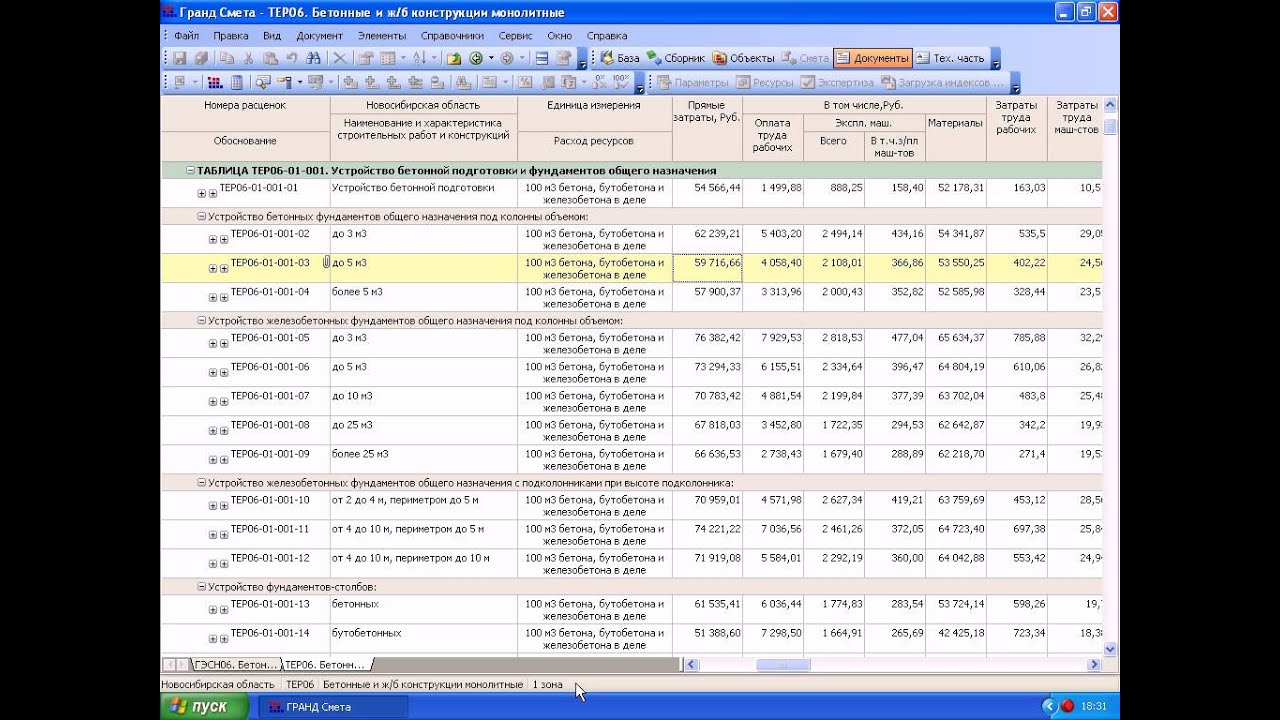
Task: Click the horizontal scrollbar right arrow
Action: 1094,664
